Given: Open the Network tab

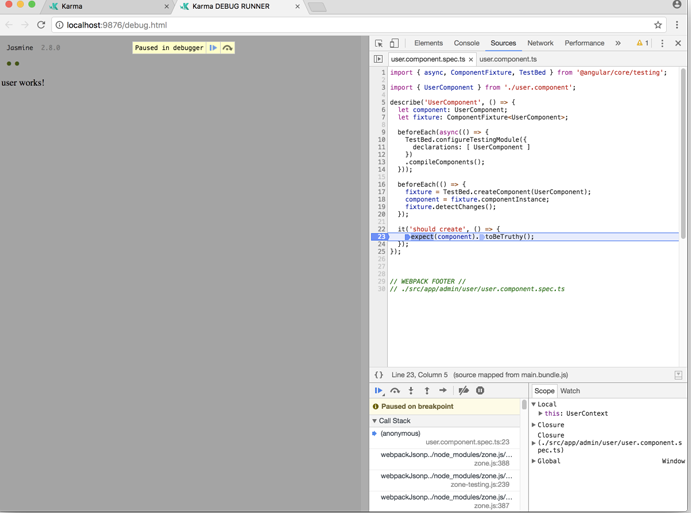Looking at the screenshot, I should [x=540, y=43].
